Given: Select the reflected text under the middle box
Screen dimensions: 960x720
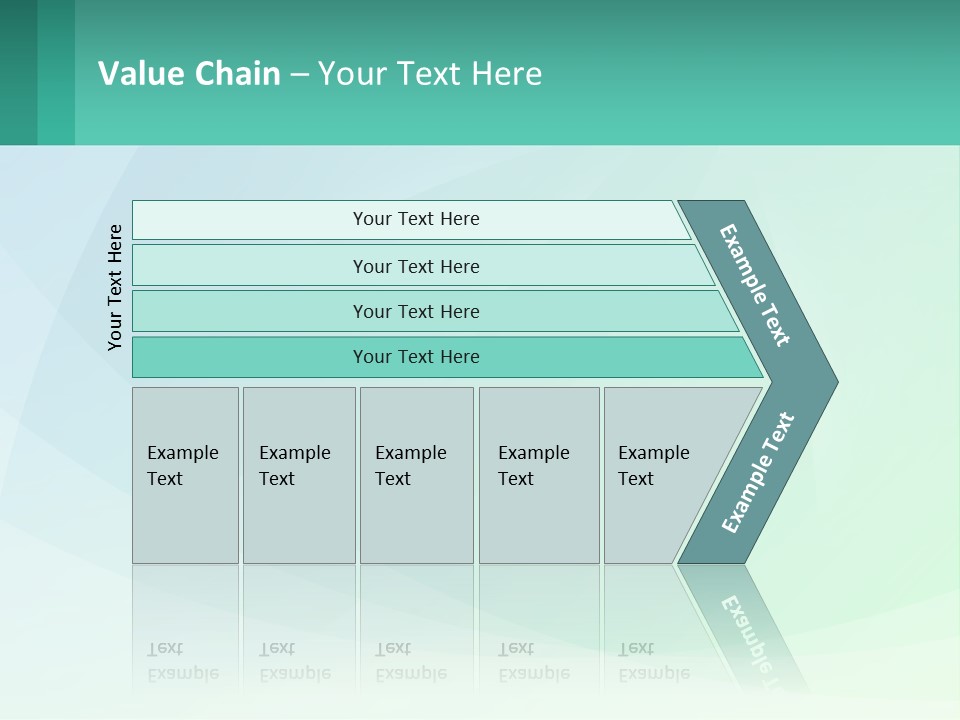Looking at the screenshot, I should [410, 661].
